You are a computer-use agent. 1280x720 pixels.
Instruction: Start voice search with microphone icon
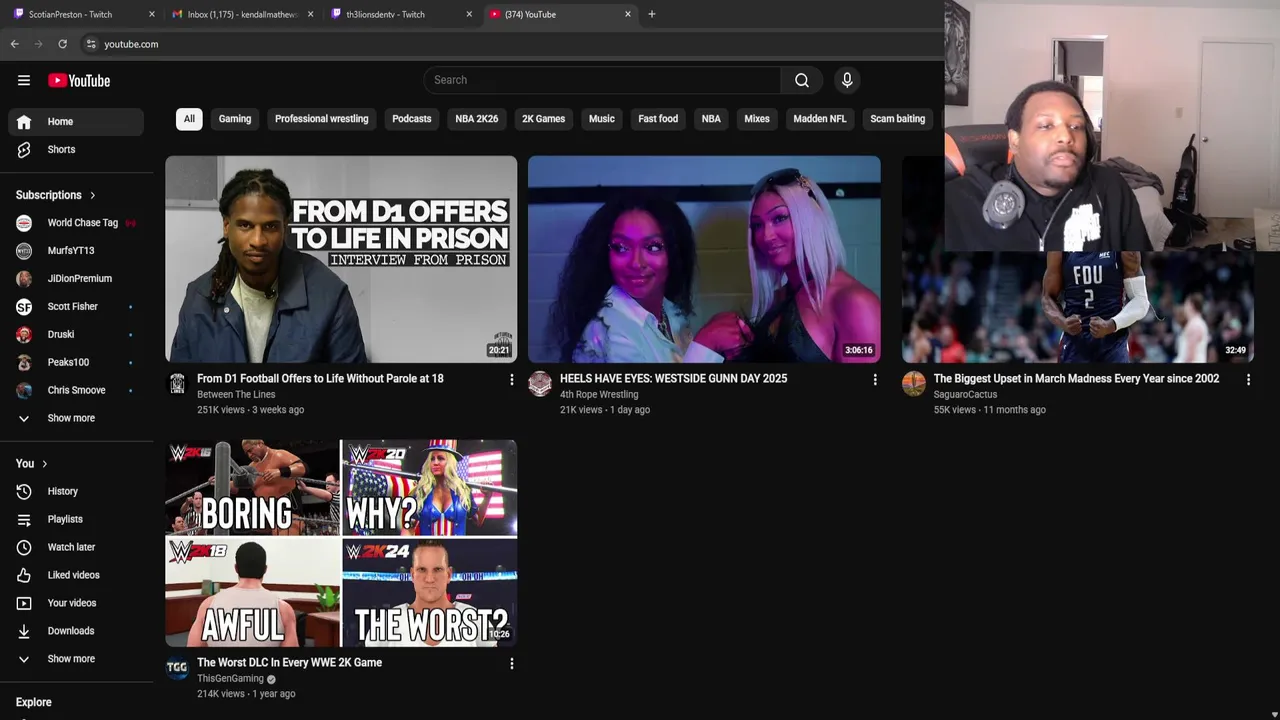[847, 80]
